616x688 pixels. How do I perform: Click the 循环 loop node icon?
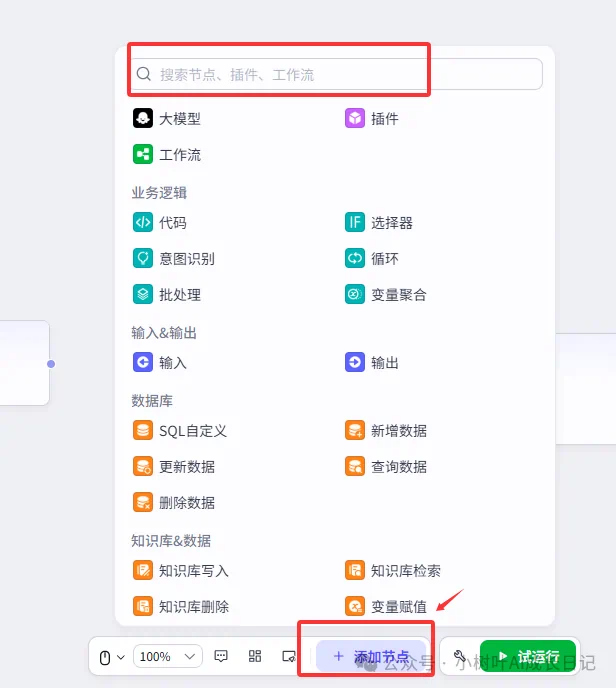[355, 258]
